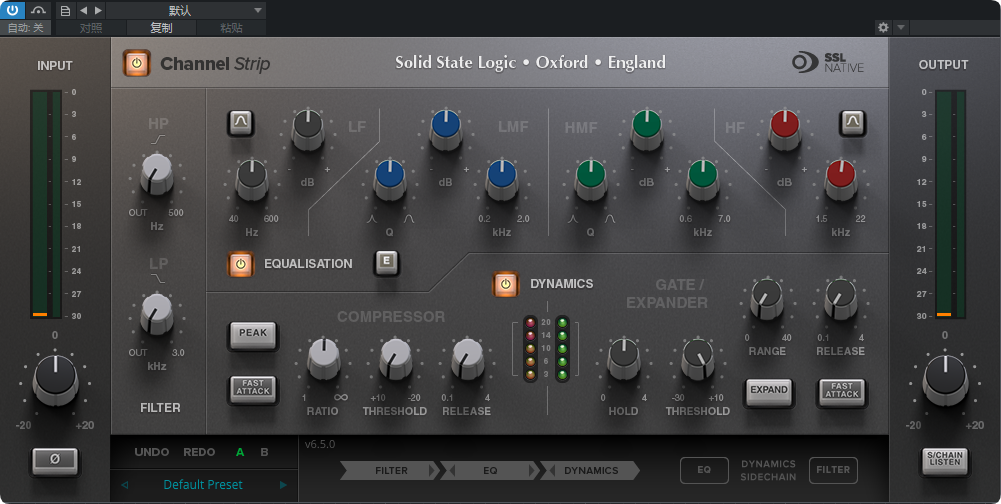The image size is (1001, 504).
Task: Click the gate RANGE knob
Action: click(x=767, y=298)
